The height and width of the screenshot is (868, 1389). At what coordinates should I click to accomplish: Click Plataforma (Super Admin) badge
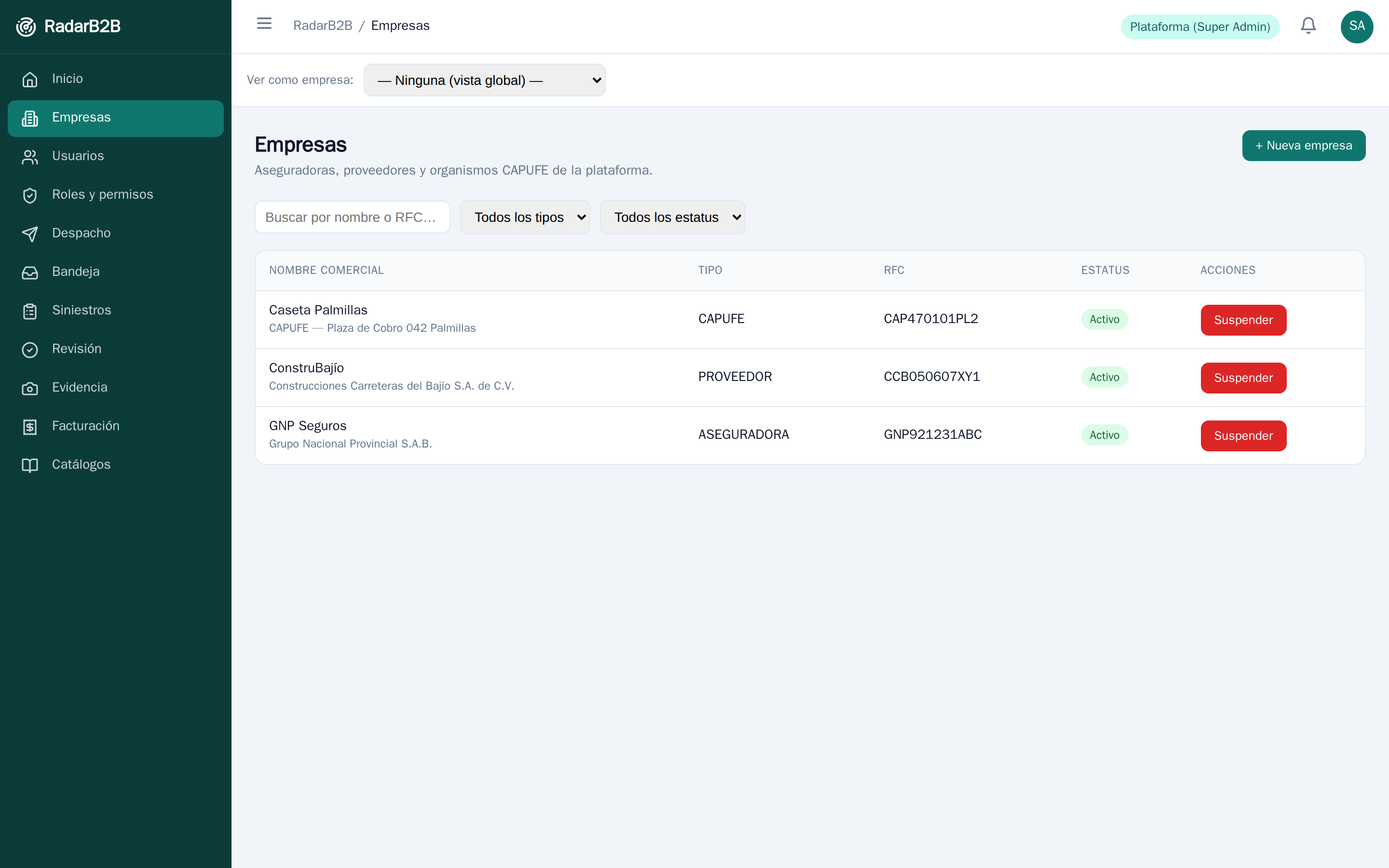tap(1199, 27)
